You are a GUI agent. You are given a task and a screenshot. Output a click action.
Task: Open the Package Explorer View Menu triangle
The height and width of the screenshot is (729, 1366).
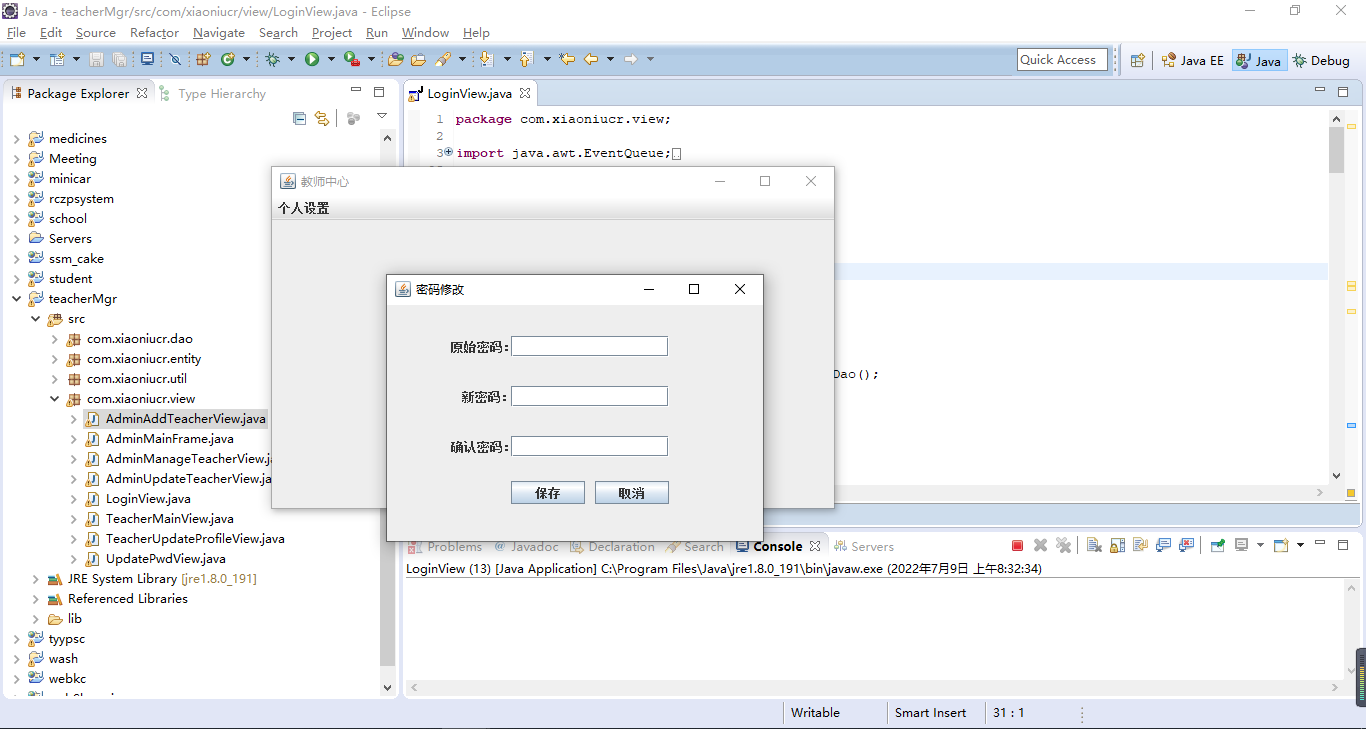381,116
